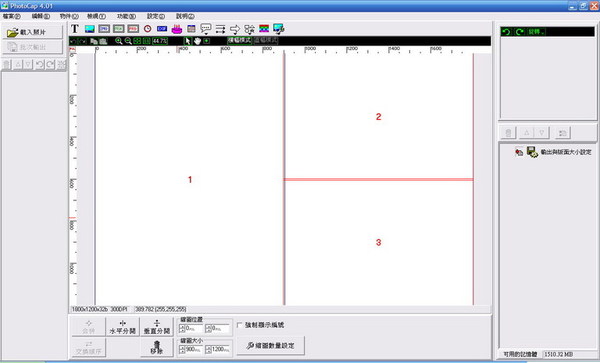
Task: Click the 載入照片 load photo button
Action: point(32,32)
